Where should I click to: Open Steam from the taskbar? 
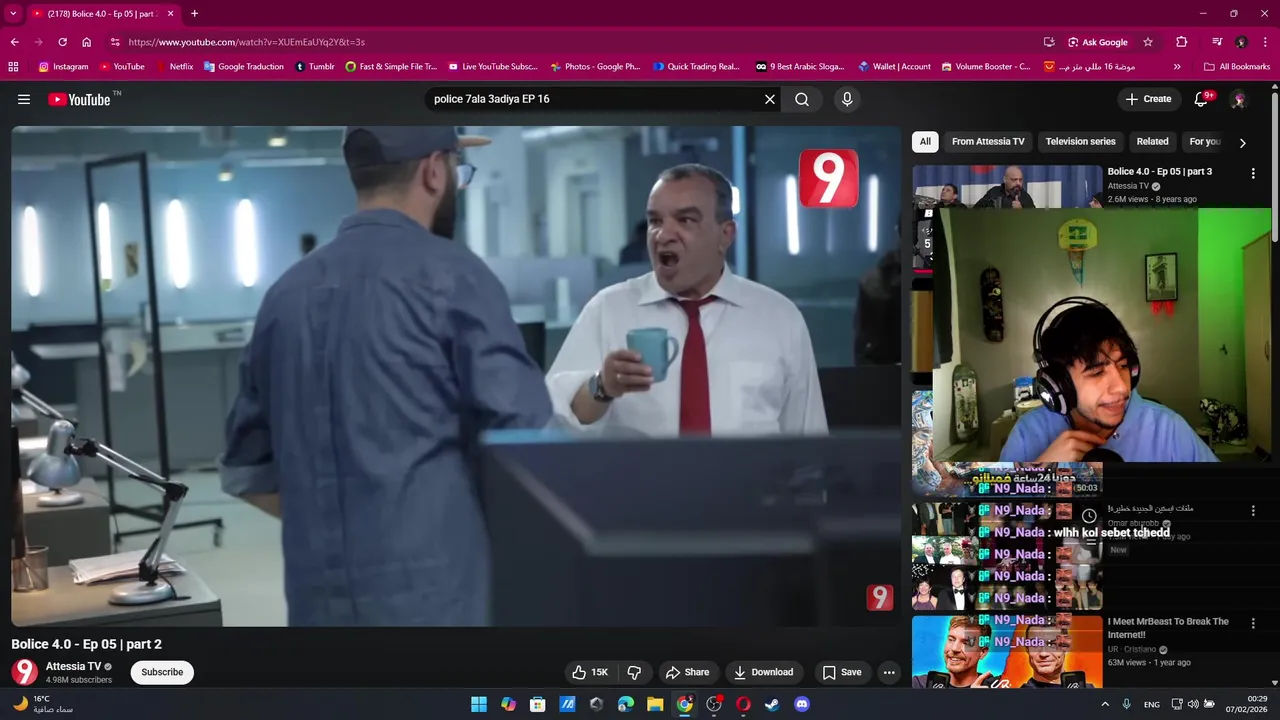[x=772, y=704]
